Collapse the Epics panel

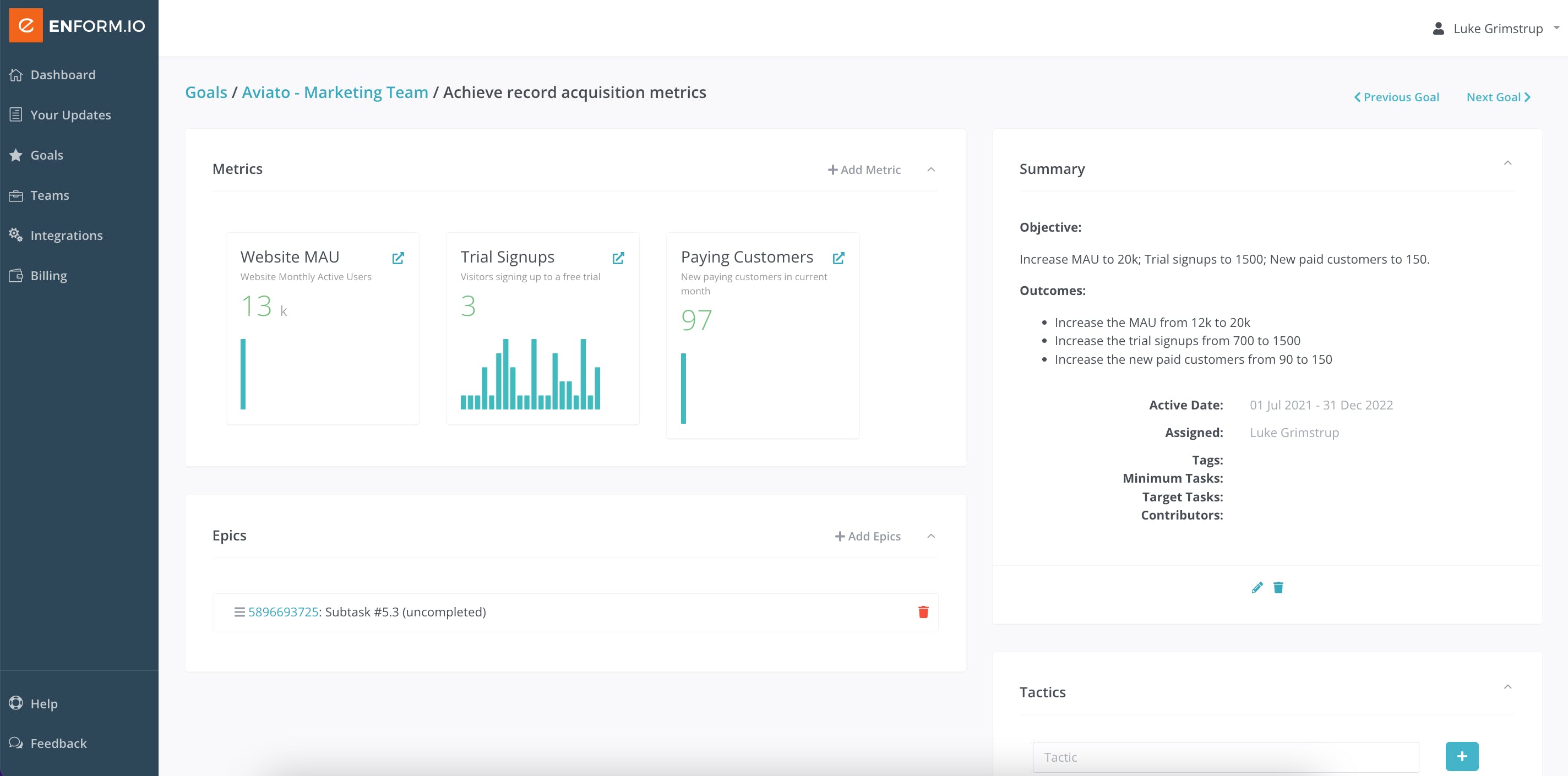930,536
